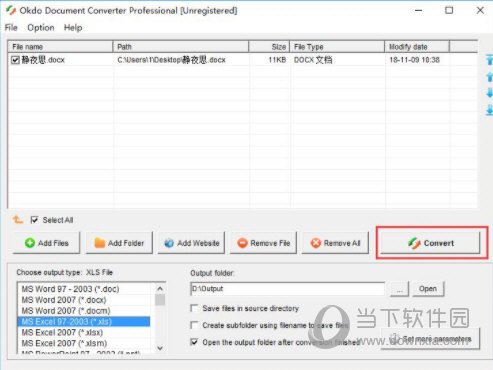This screenshot has height=370, width=493.
Task: Minimize the Okdo converter window
Action: pos(418,10)
